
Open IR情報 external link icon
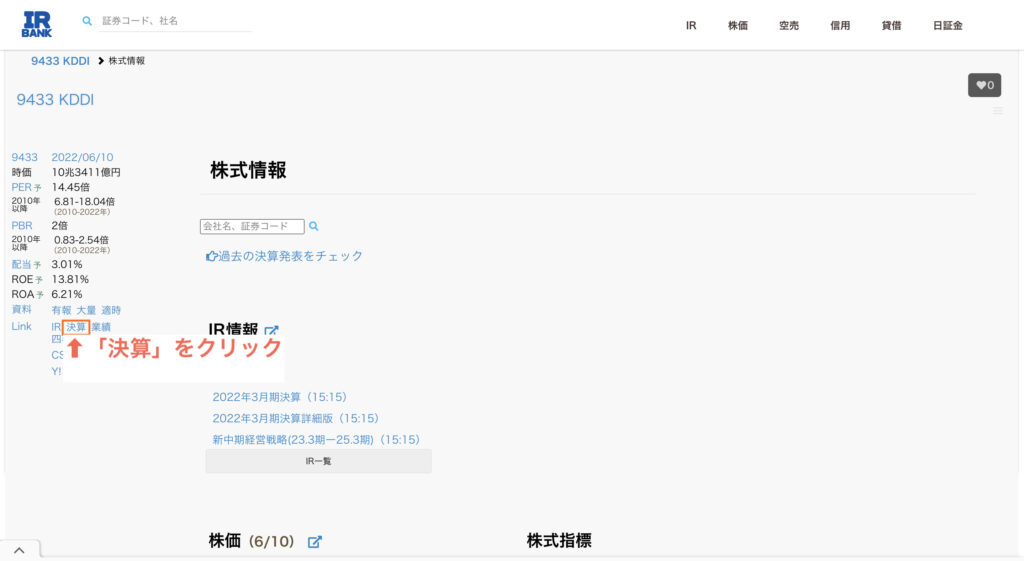[271, 330]
